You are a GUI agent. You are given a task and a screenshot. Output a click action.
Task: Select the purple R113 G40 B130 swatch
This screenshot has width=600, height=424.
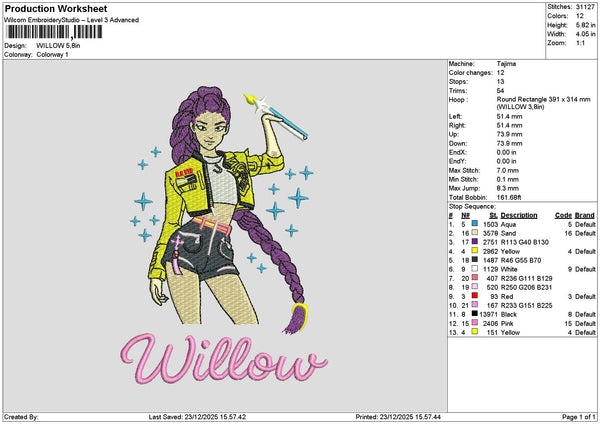click(x=474, y=242)
